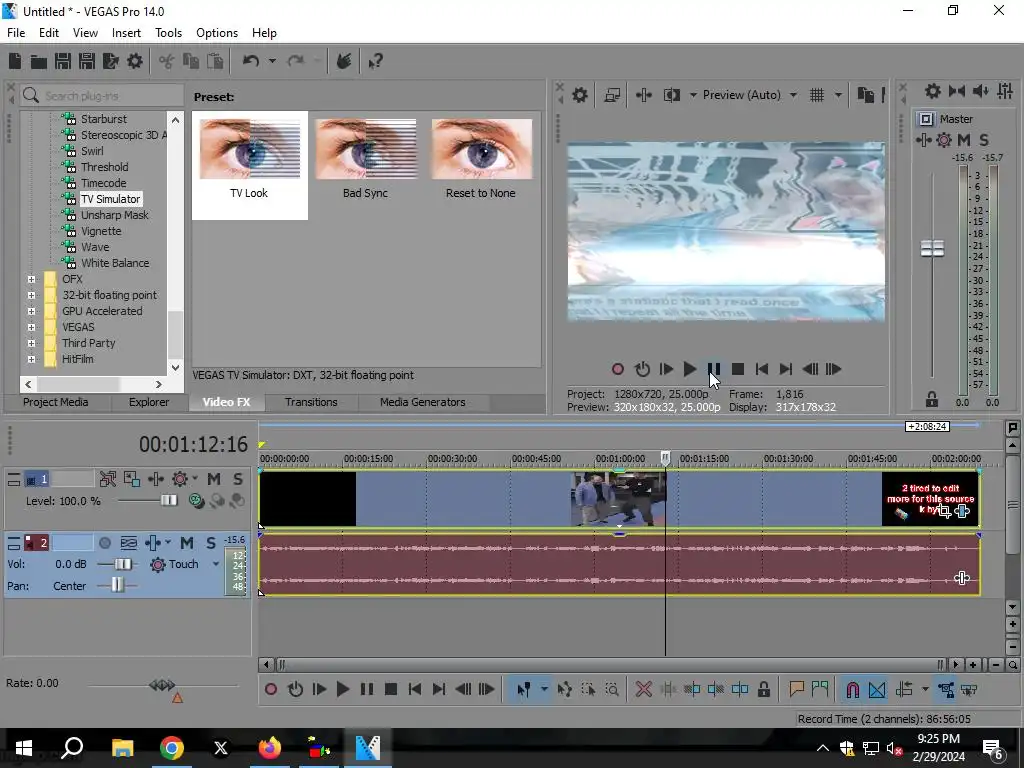Expand the GPU Accelerated folder
Image resolution: width=1024 pixels, height=768 pixels.
(31, 311)
